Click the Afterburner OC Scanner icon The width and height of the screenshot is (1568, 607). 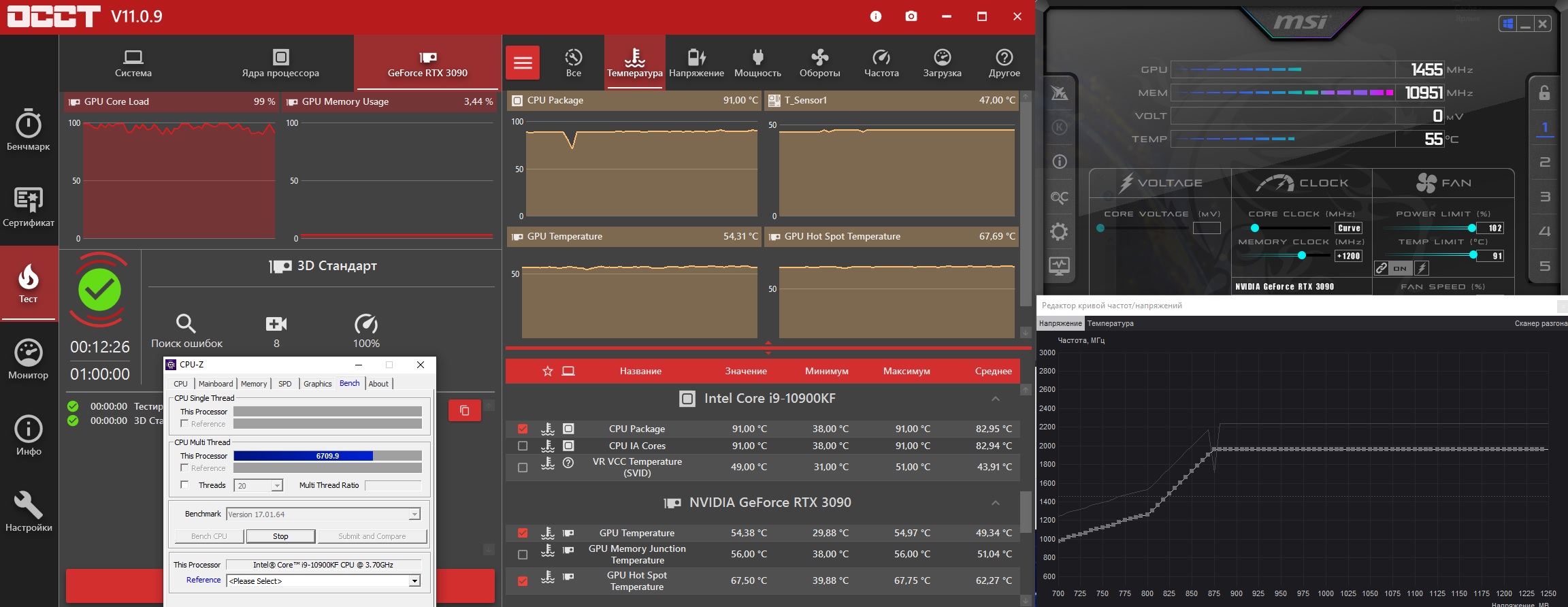point(1060,197)
